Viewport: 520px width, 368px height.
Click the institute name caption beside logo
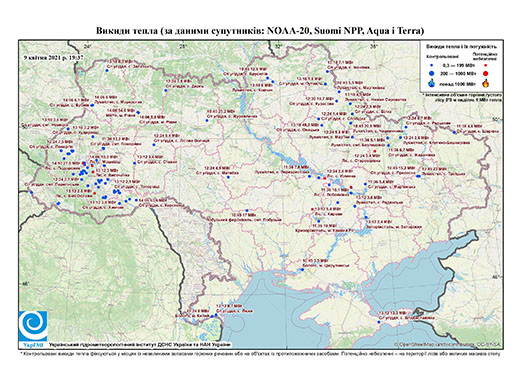139,345
